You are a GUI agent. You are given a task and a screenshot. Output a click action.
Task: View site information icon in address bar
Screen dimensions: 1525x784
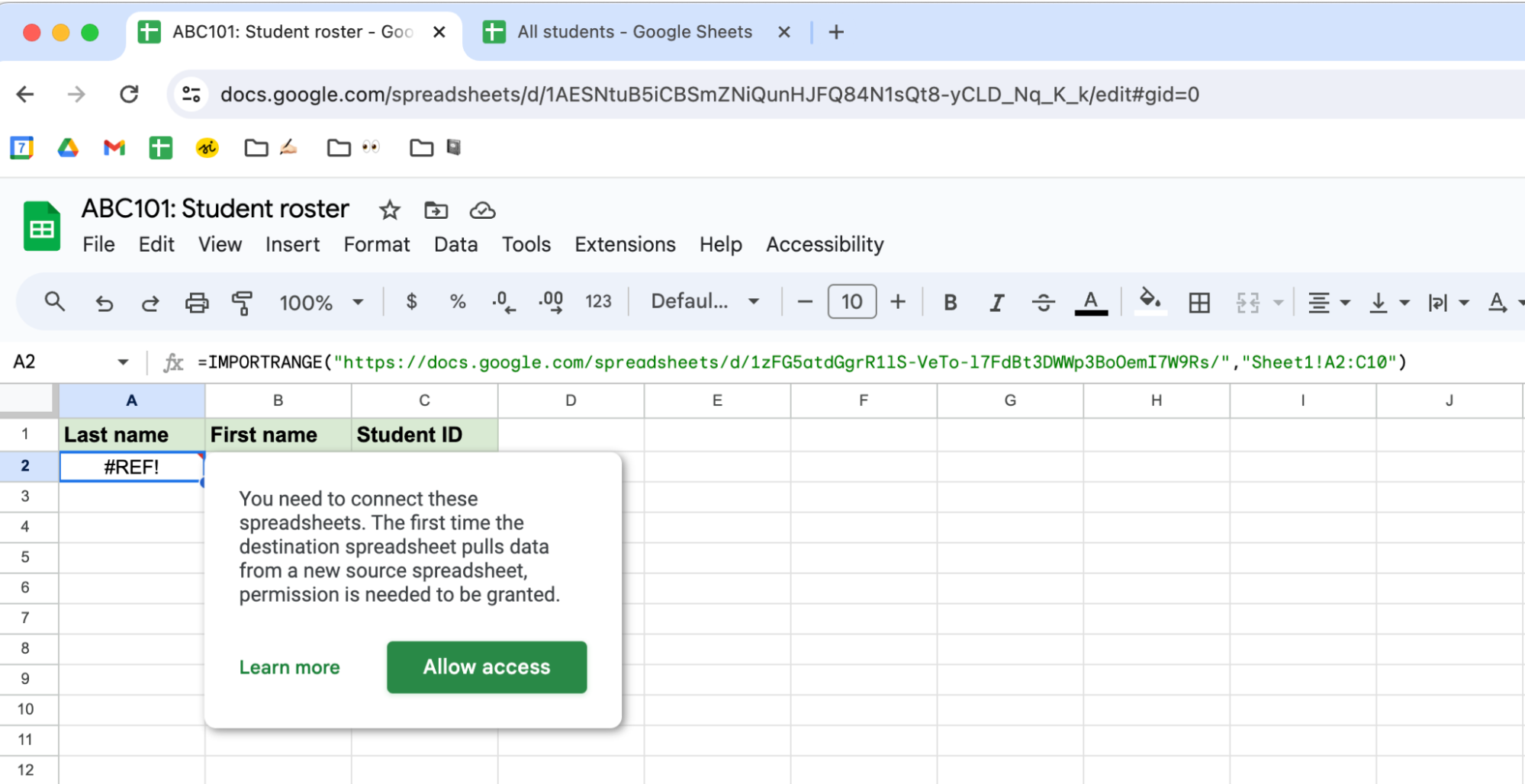[x=191, y=95]
